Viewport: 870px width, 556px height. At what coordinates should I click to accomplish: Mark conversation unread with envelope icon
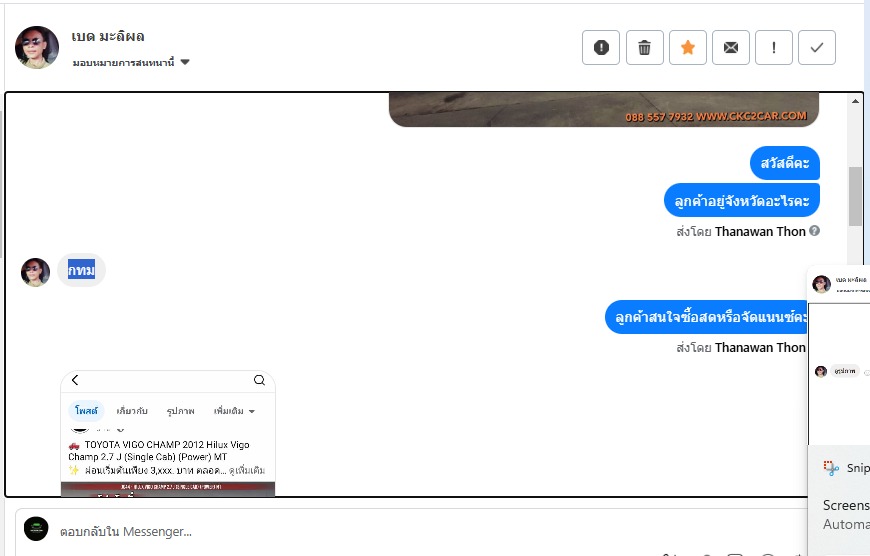(731, 48)
